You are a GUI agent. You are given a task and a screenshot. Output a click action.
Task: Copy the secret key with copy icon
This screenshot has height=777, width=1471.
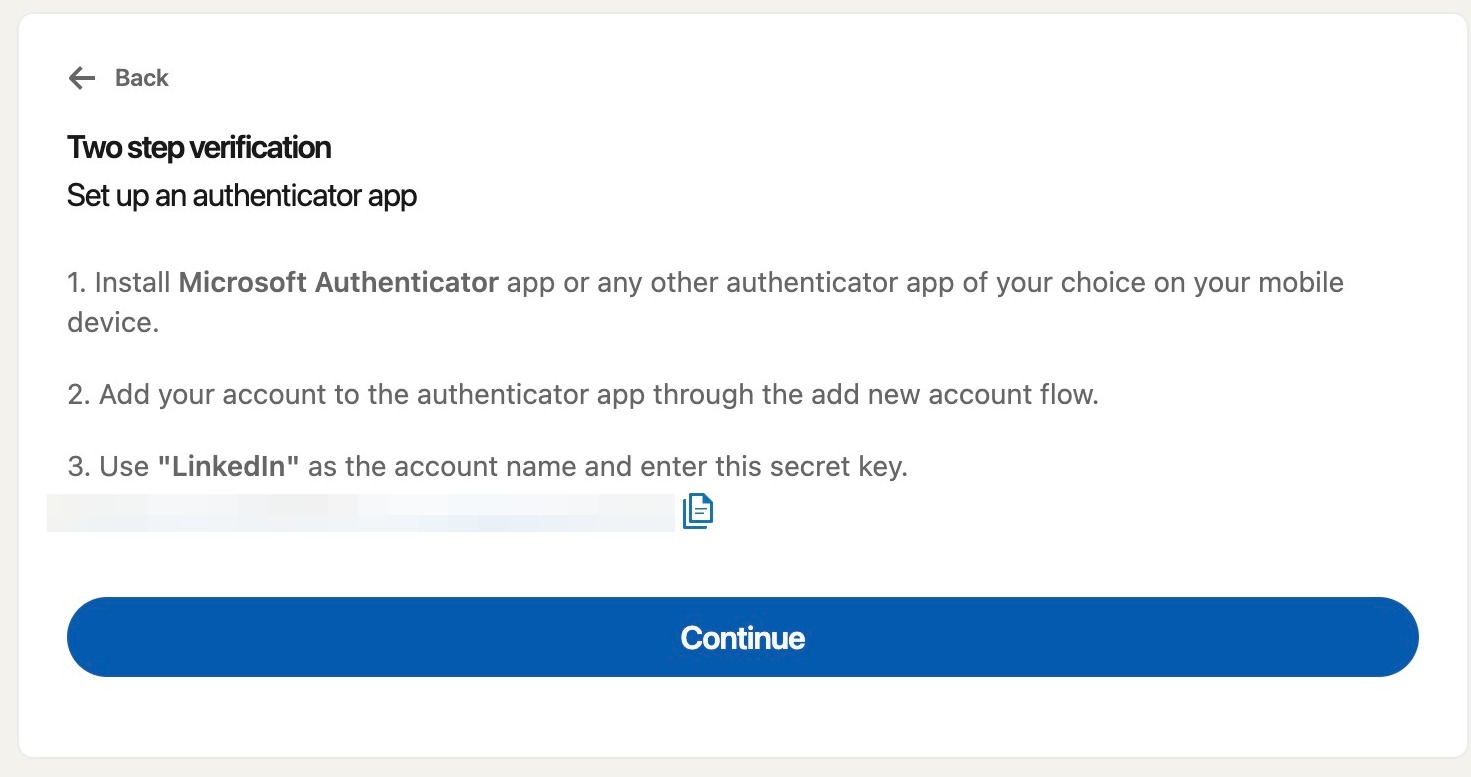click(698, 511)
